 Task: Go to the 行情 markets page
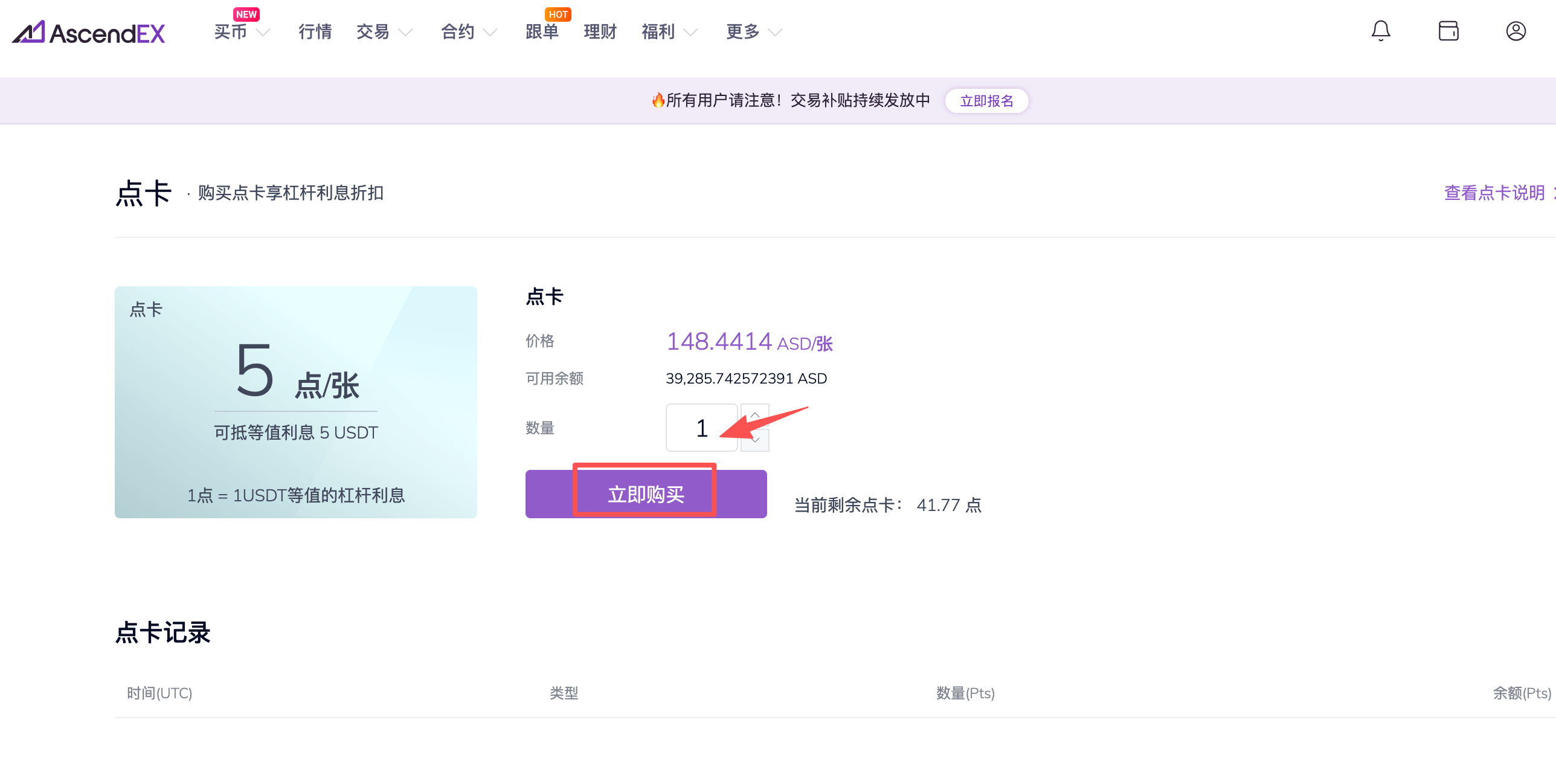[315, 32]
